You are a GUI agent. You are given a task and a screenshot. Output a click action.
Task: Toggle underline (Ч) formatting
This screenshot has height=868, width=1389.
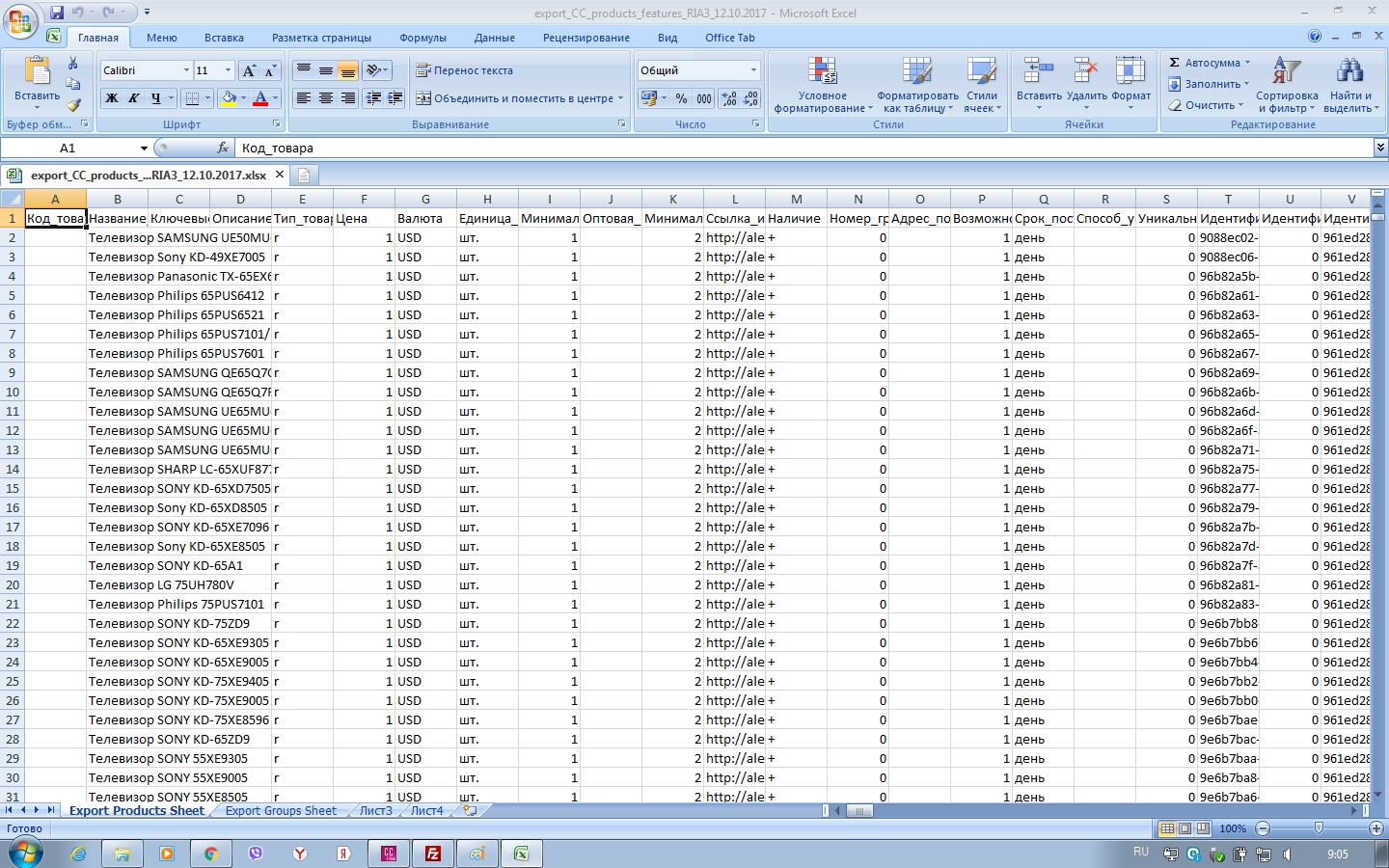(x=156, y=98)
